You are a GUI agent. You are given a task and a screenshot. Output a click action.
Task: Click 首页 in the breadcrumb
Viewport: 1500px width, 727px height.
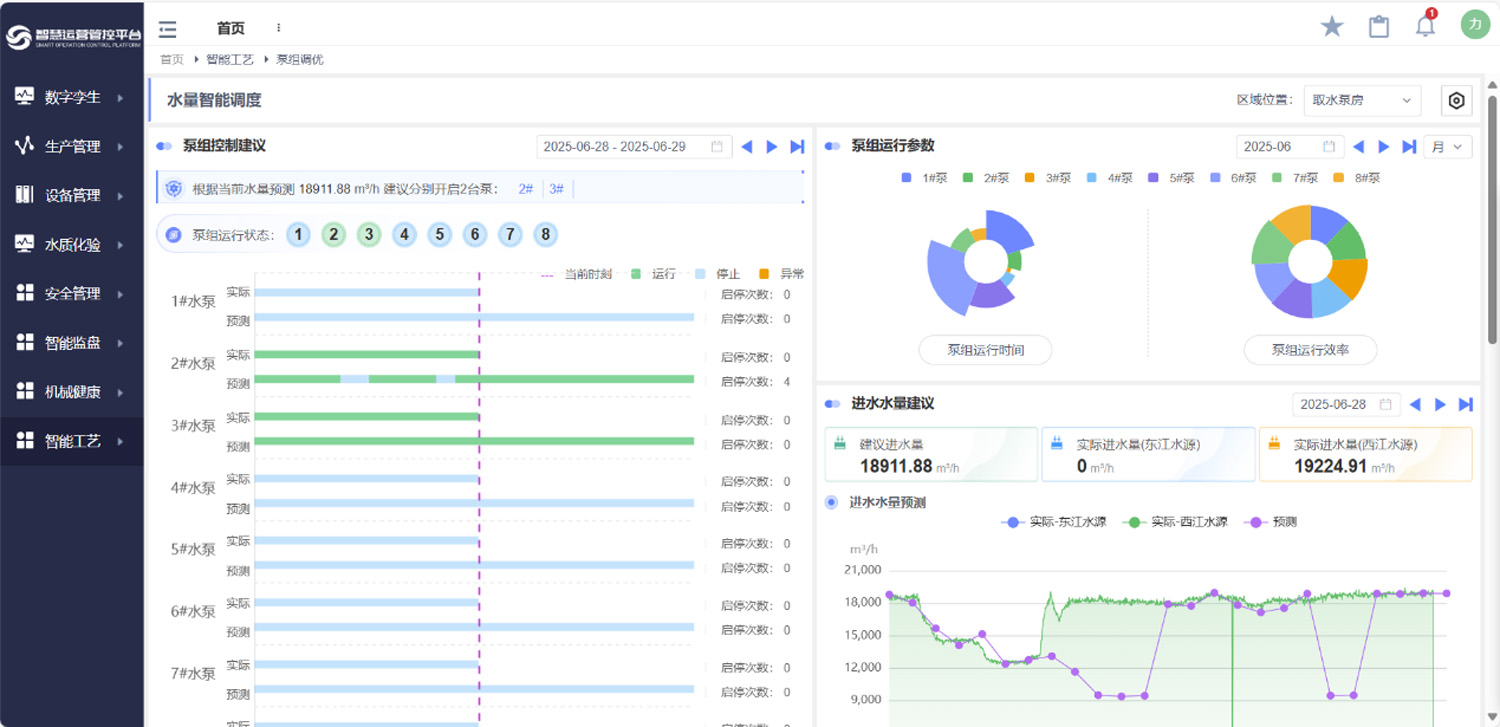[172, 60]
